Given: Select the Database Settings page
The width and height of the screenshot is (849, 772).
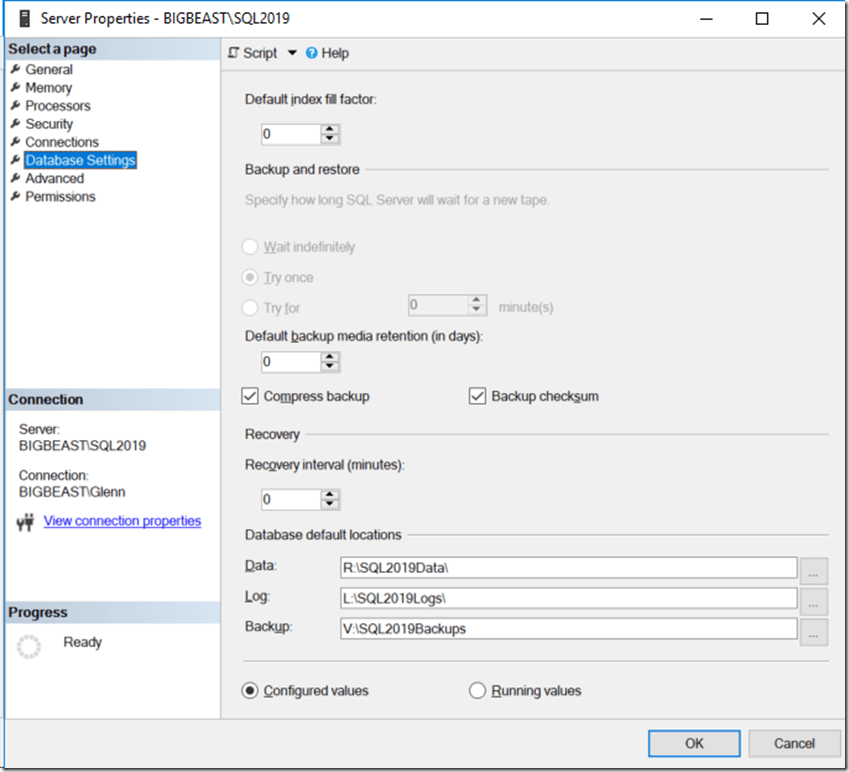Looking at the screenshot, I should pos(80,160).
